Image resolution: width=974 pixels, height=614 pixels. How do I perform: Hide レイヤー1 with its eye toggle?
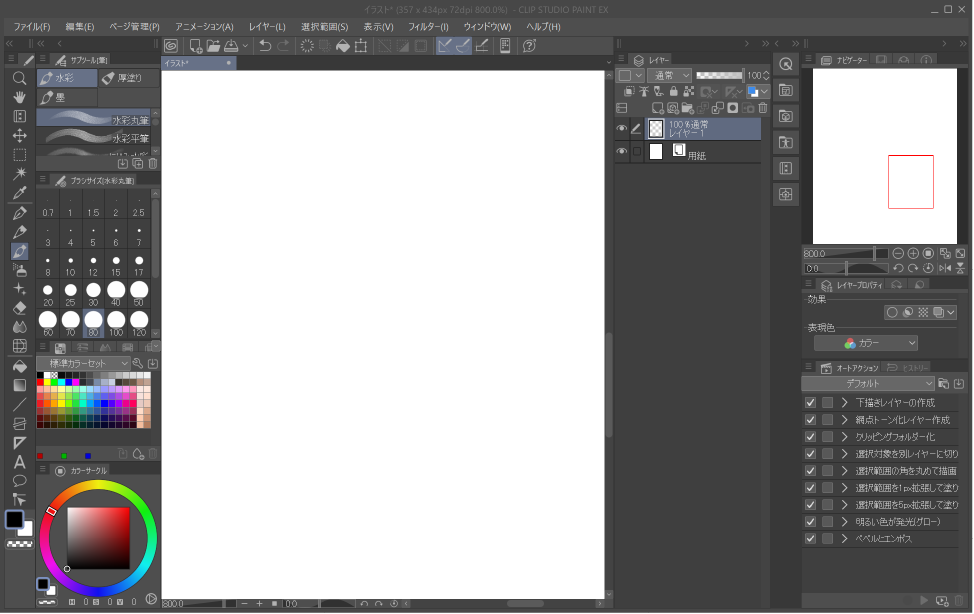(621, 128)
